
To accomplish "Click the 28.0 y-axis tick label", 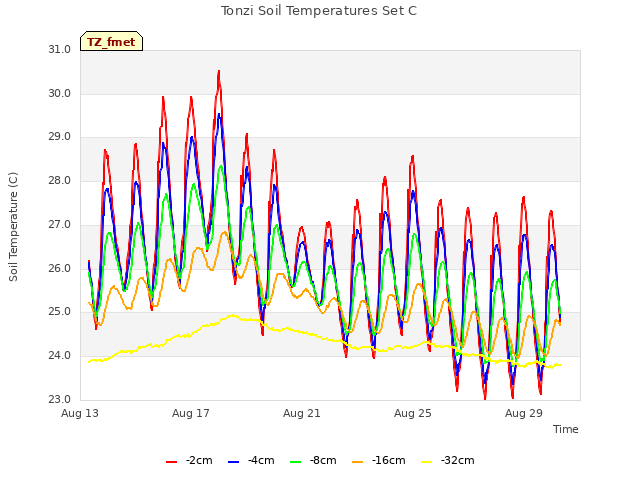I will click(x=60, y=180).
